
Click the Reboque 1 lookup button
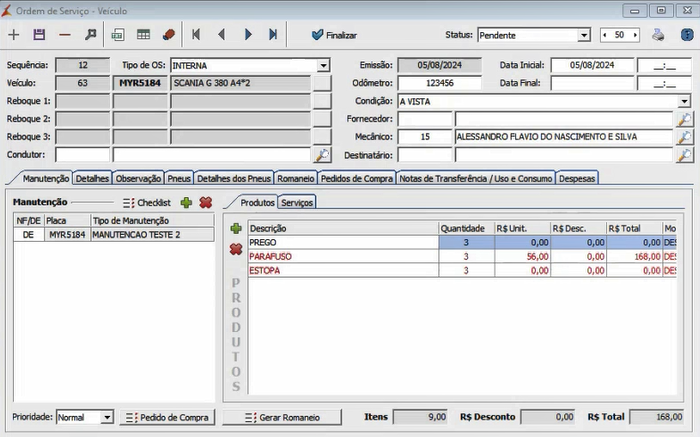tap(322, 101)
